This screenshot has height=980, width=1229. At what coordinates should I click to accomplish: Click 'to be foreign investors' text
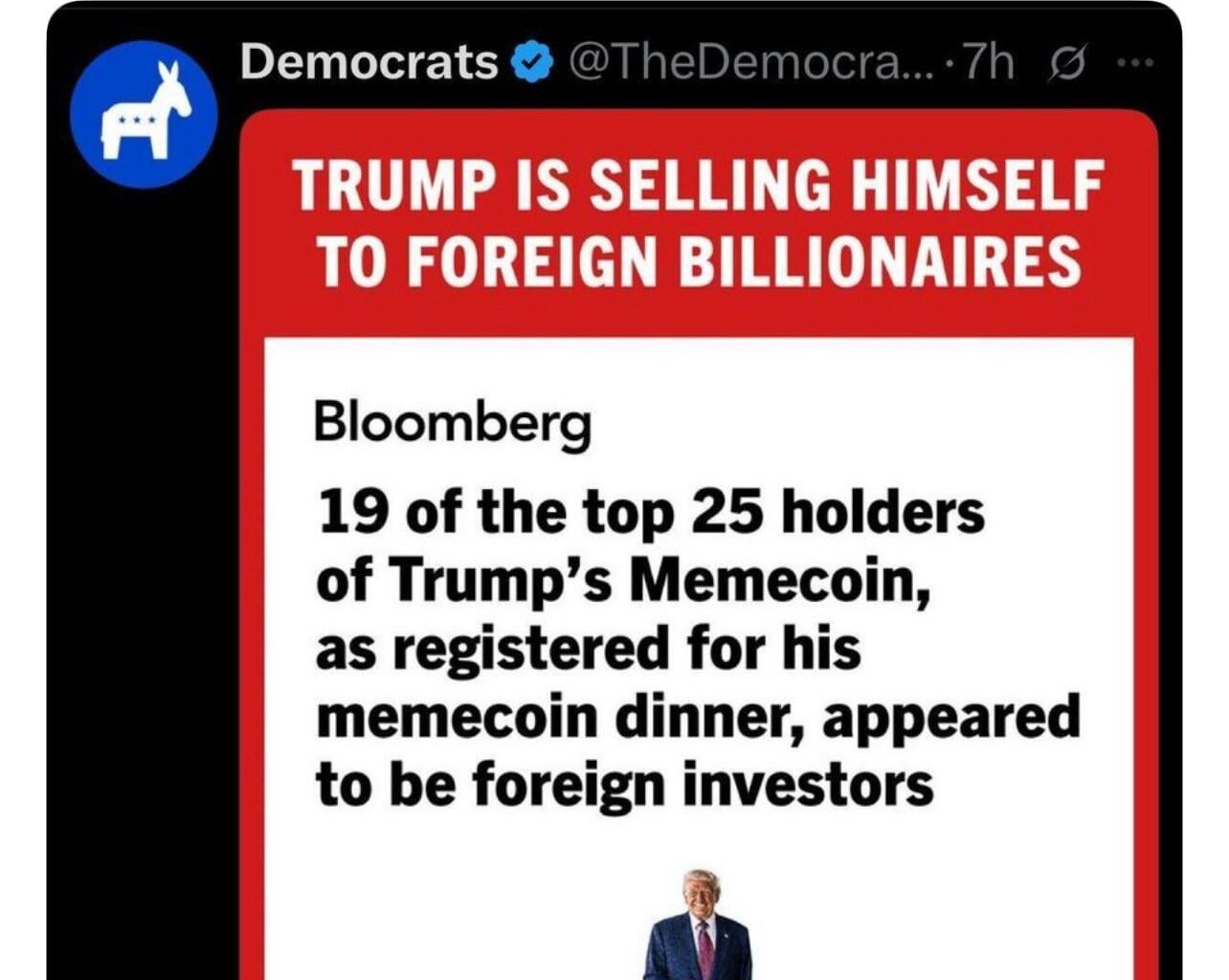point(624,785)
